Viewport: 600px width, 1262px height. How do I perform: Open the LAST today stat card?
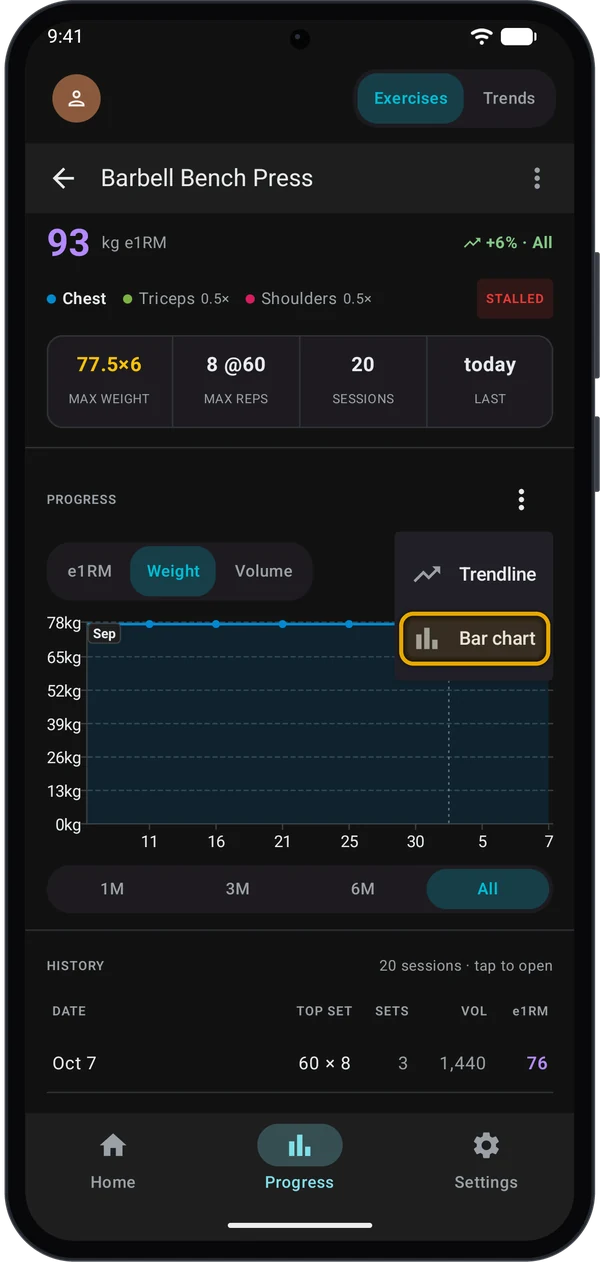coord(490,382)
